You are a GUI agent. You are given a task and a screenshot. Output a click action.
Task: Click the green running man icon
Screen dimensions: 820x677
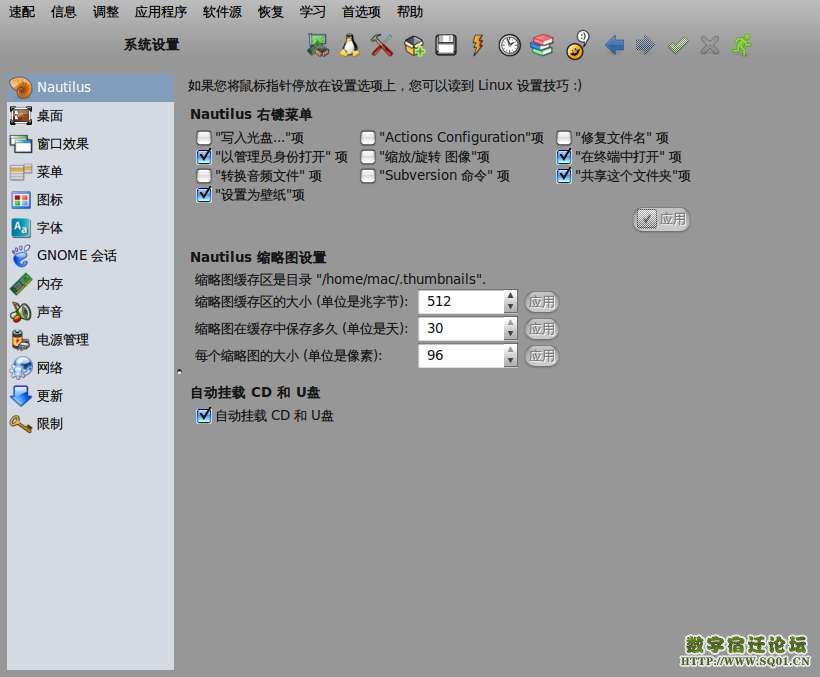(x=742, y=45)
